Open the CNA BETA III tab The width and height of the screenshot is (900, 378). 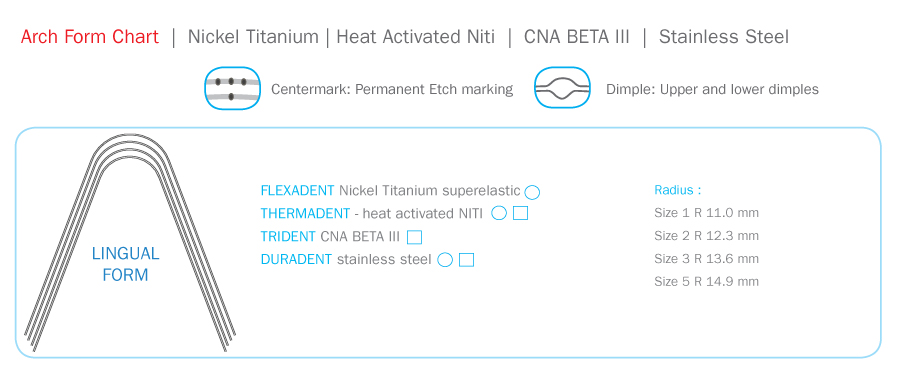(576, 37)
